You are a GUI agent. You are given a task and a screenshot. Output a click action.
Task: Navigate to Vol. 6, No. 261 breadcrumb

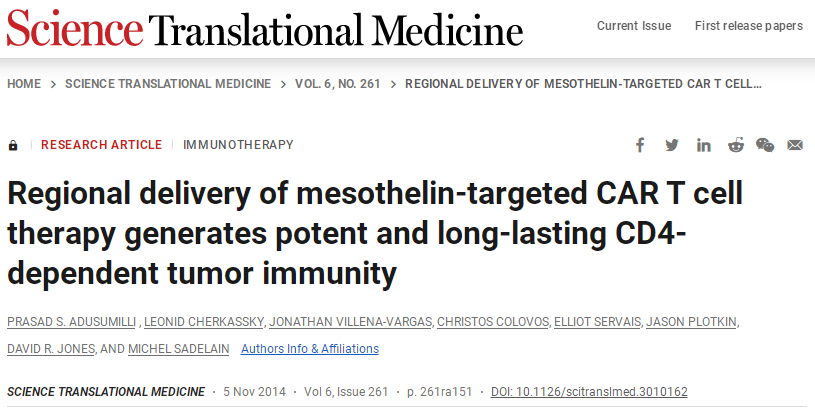pyautogui.click(x=338, y=83)
